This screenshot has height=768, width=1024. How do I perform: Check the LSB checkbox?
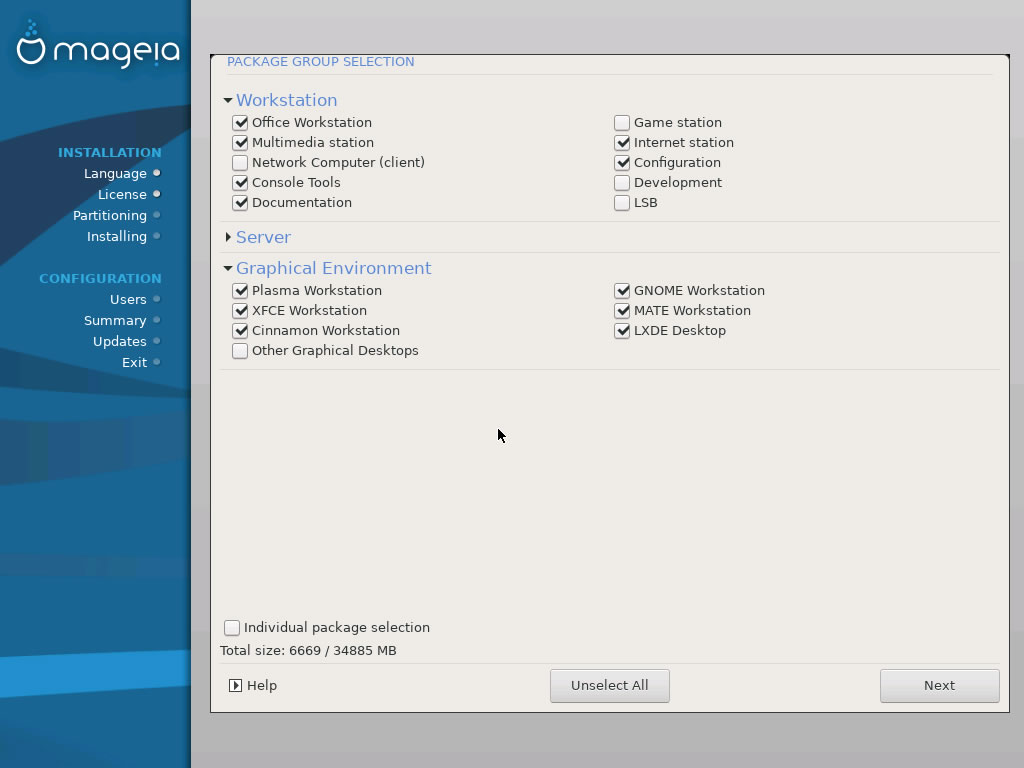click(x=622, y=202)
